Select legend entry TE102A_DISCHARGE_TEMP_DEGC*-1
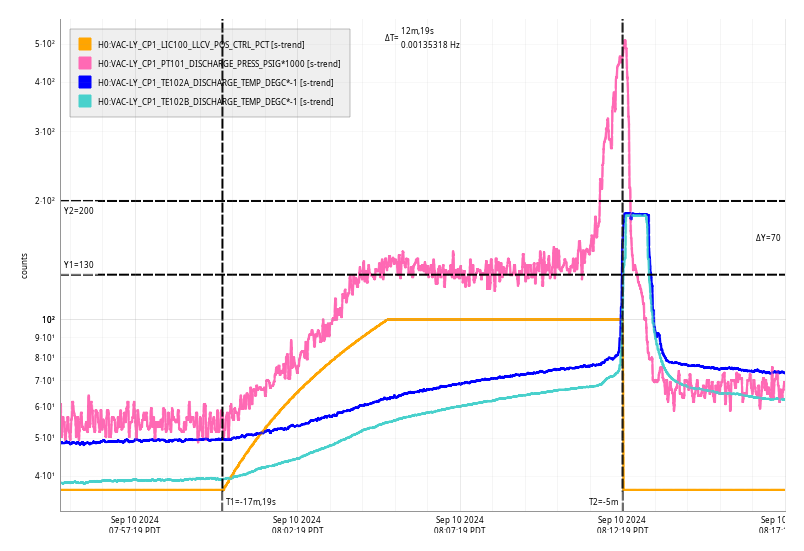Viewport: 804px width, 551px height. [215, 83]
